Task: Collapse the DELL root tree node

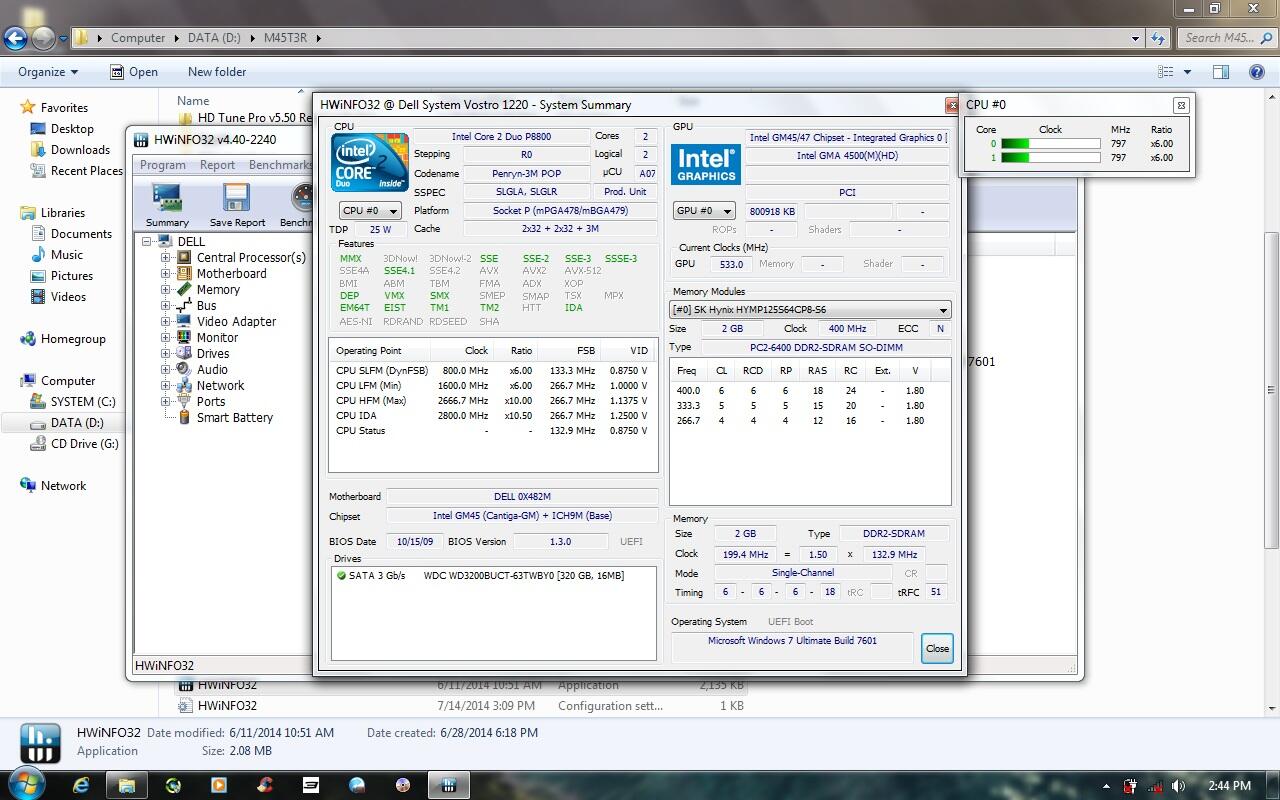Action: click(149, 241)
